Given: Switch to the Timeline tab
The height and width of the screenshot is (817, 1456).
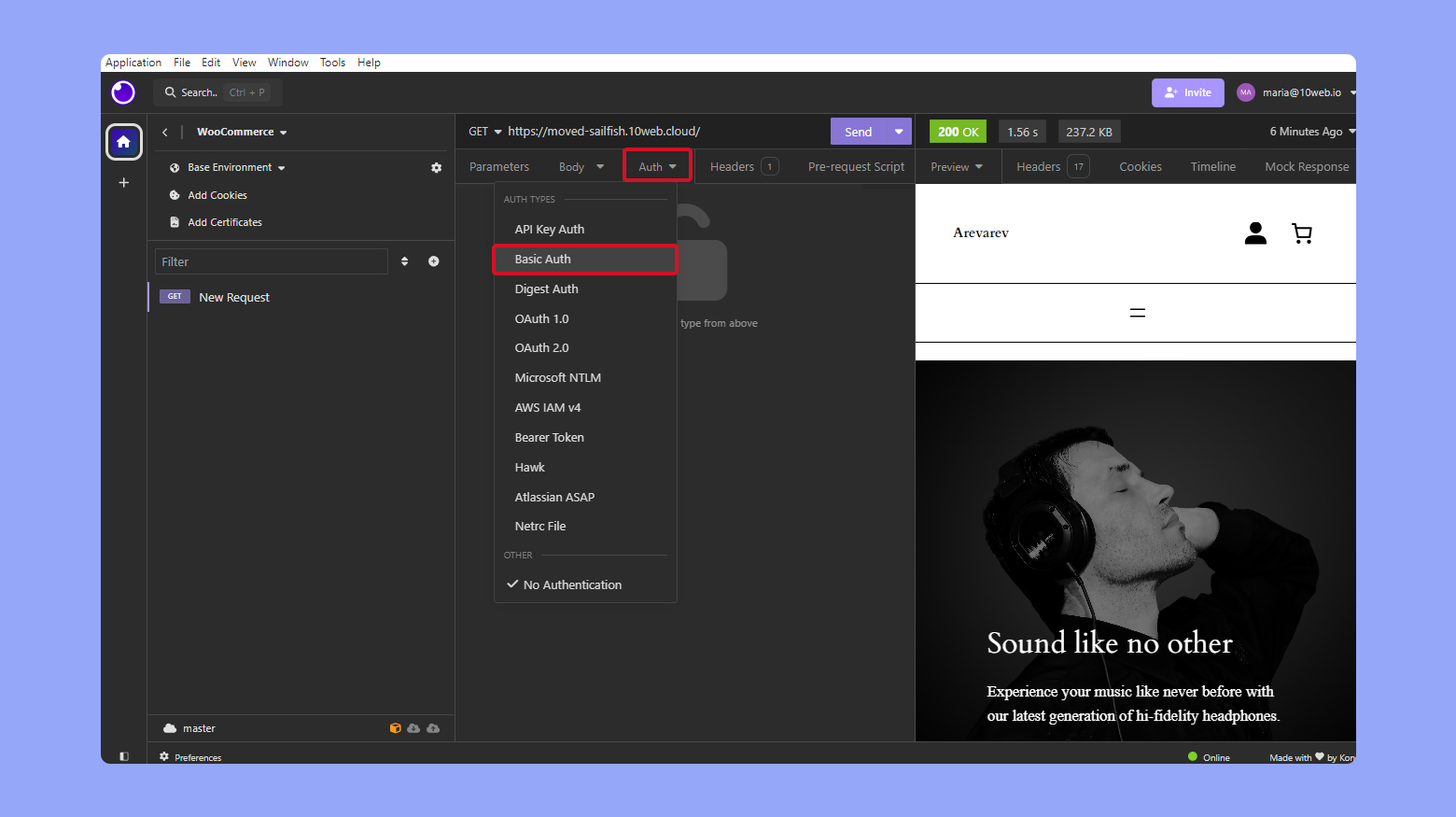Looking at the screenshot, I should click(1212, 166).
